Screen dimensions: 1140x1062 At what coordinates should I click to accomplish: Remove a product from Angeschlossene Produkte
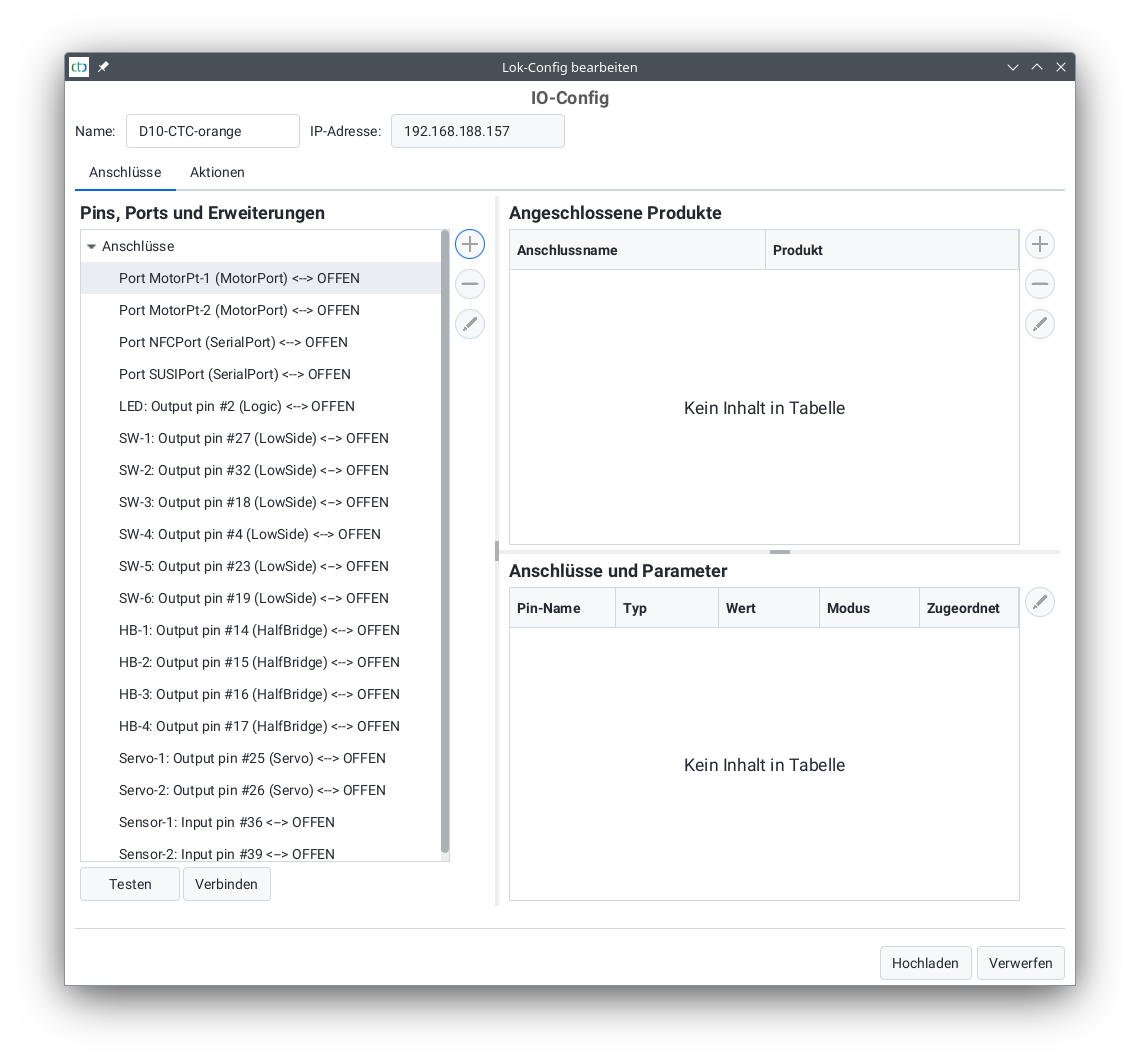click(x=1039, y=283)
